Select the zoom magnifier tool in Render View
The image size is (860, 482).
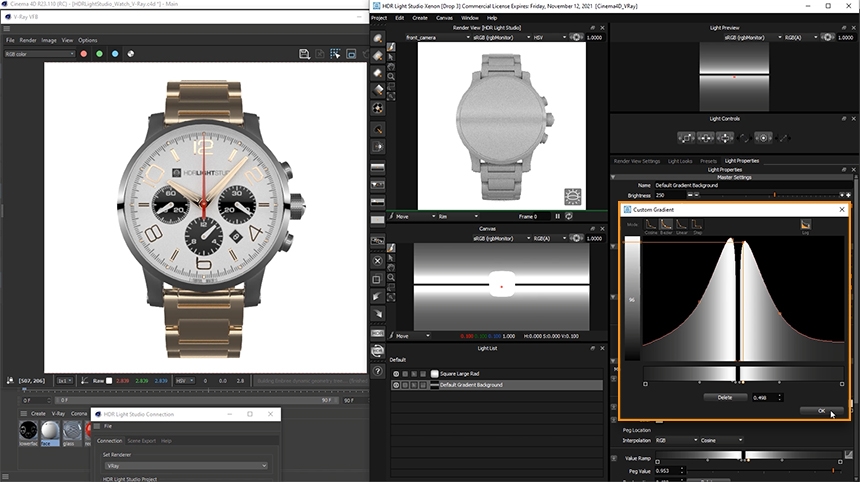[391, 77]
